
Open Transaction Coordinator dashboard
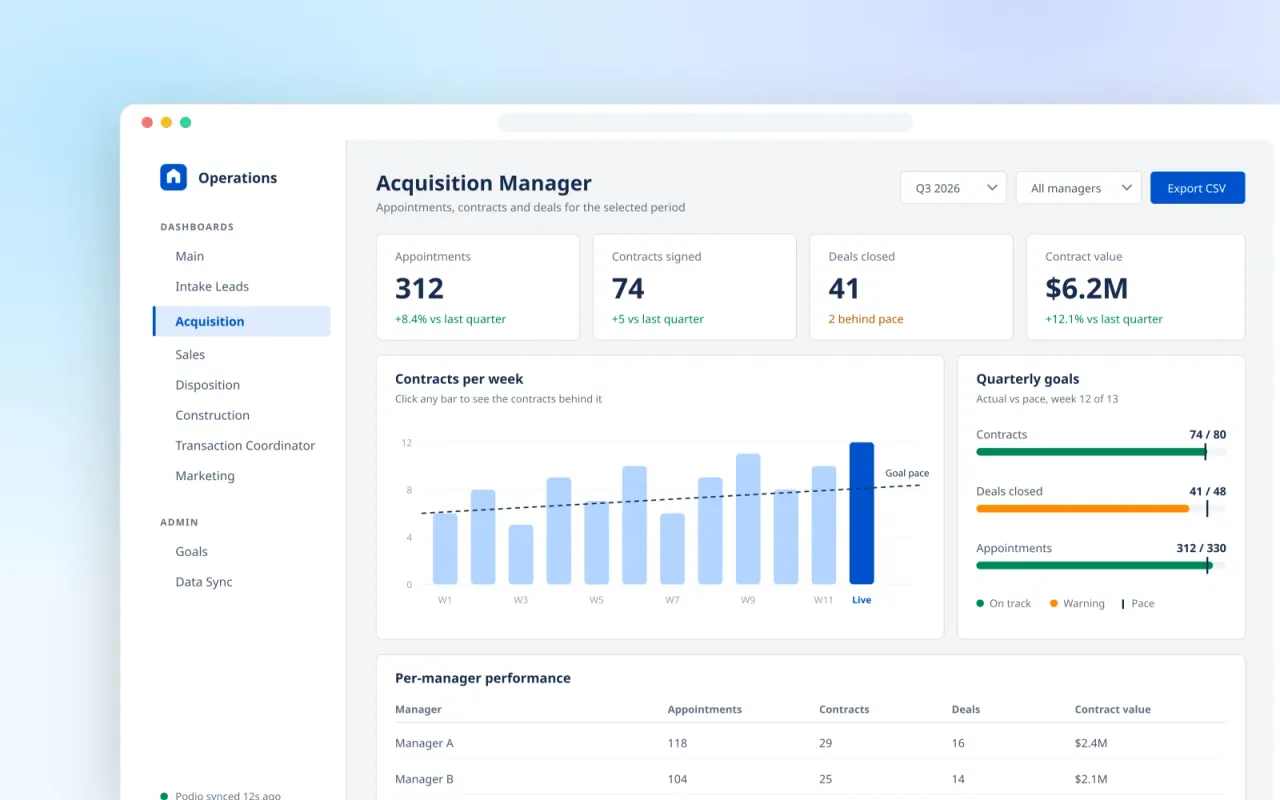point(245,445)
